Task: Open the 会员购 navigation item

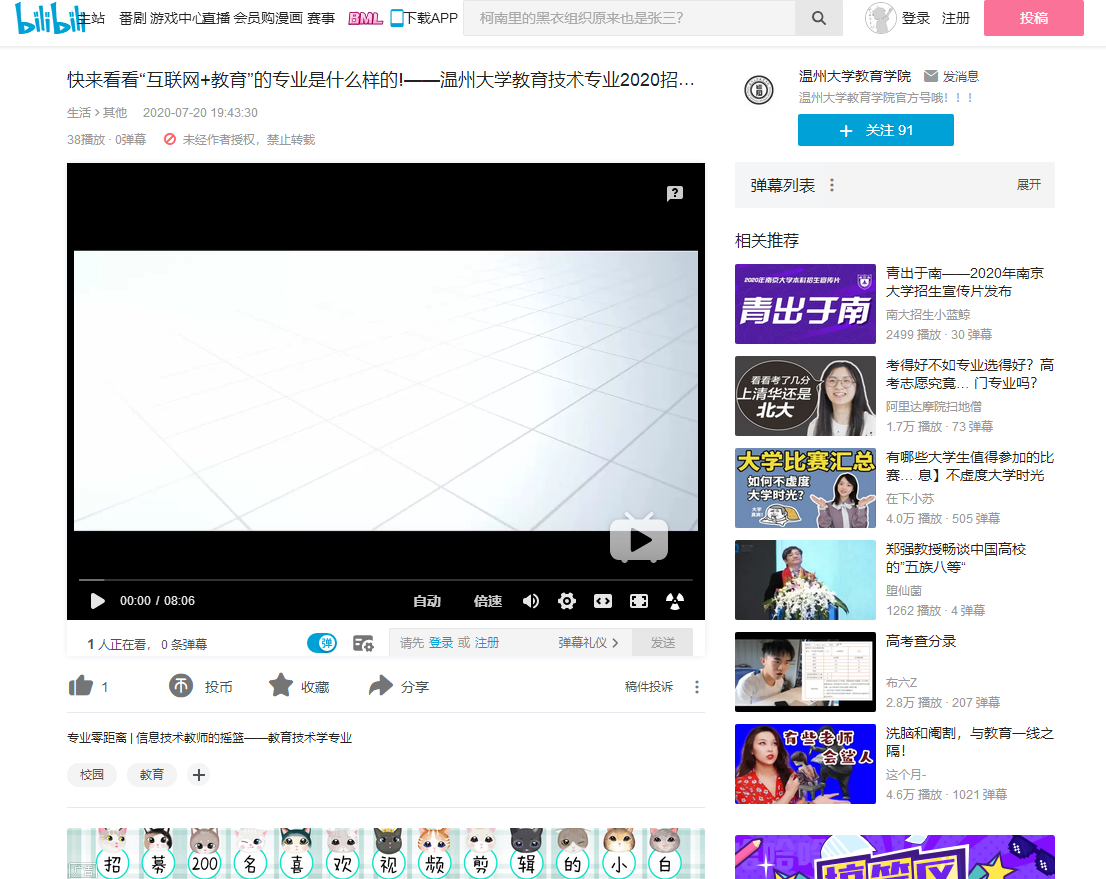Action: tap(254, 18)
